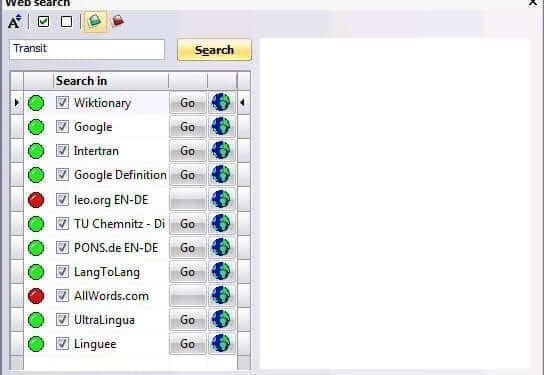The image size is (544, 375).
Task: Click green status dot for Intertran
Action: click(36, 151)
